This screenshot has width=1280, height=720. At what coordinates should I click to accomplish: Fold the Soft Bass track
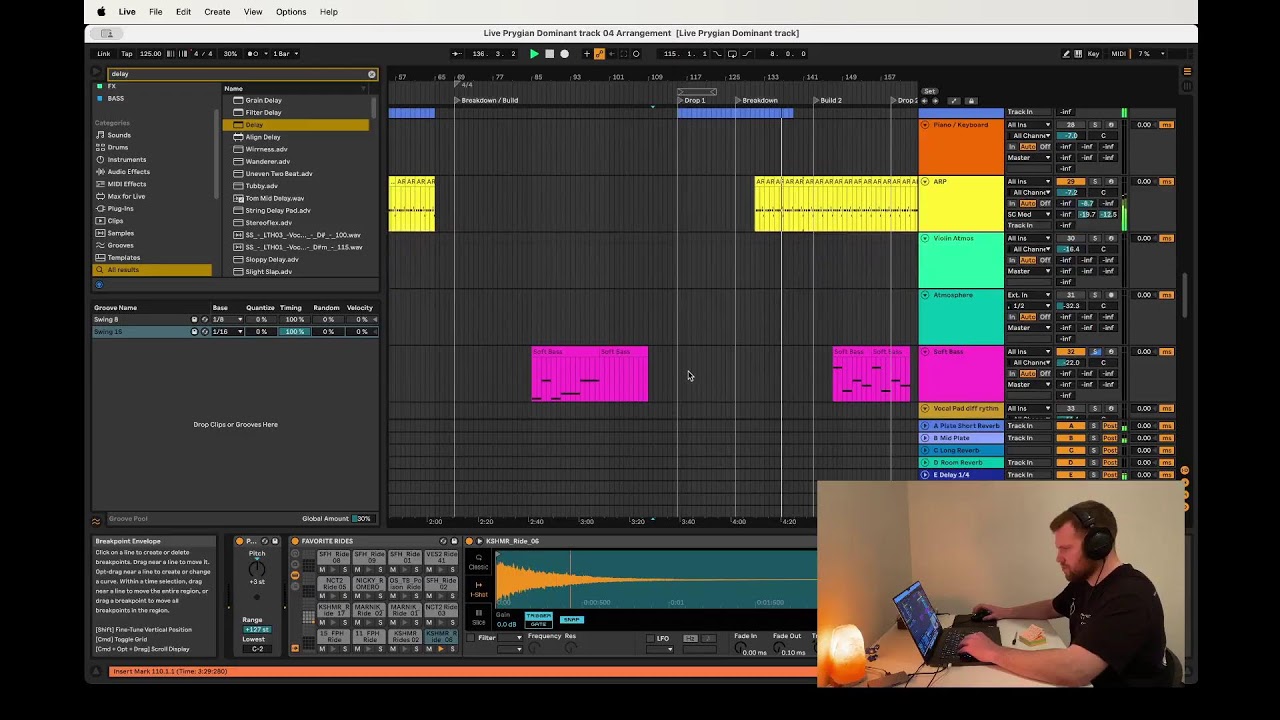925,352
